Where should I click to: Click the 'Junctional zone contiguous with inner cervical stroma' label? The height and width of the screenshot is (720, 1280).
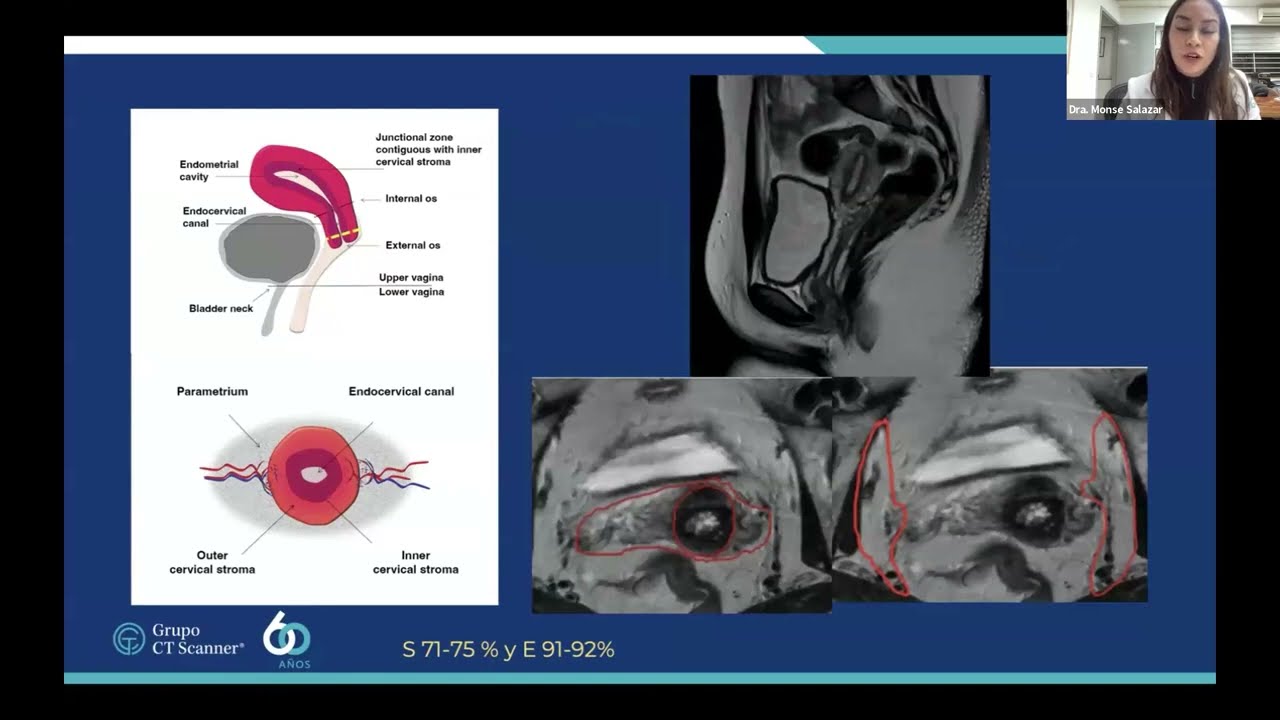(428, 149)
